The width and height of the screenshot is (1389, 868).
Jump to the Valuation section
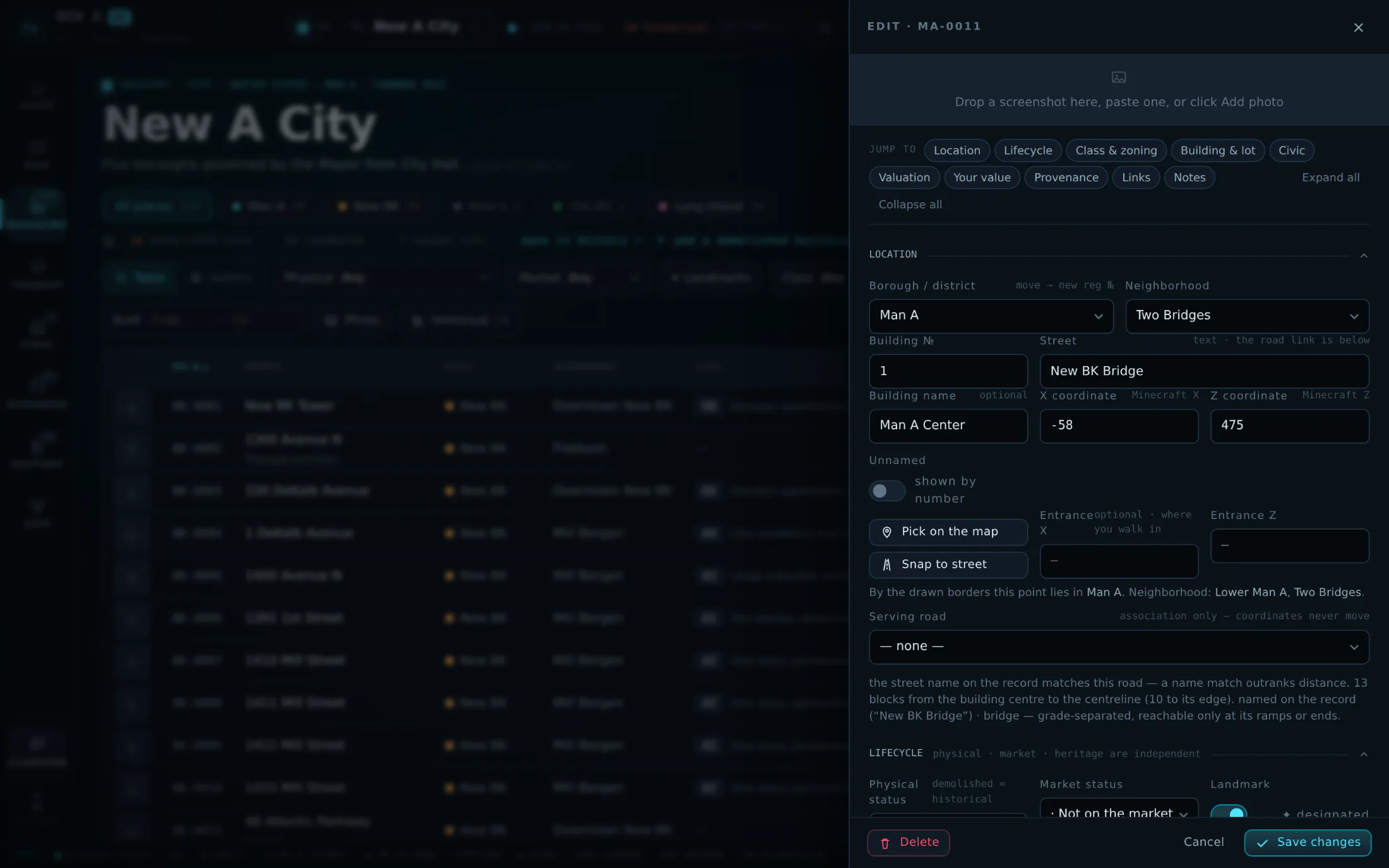[x=904, y=177]
